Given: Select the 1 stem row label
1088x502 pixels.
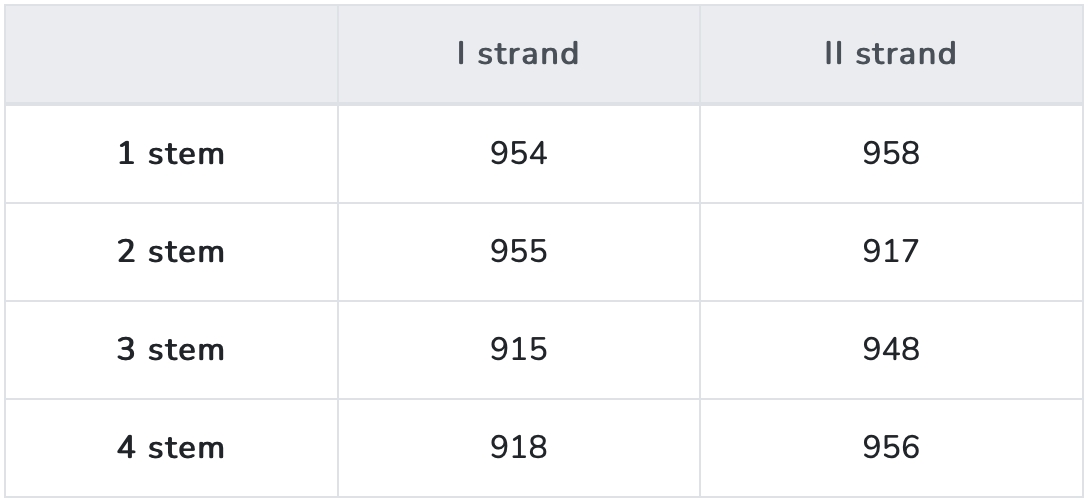Looking at the screenshot, I should [x=171, y=154].
